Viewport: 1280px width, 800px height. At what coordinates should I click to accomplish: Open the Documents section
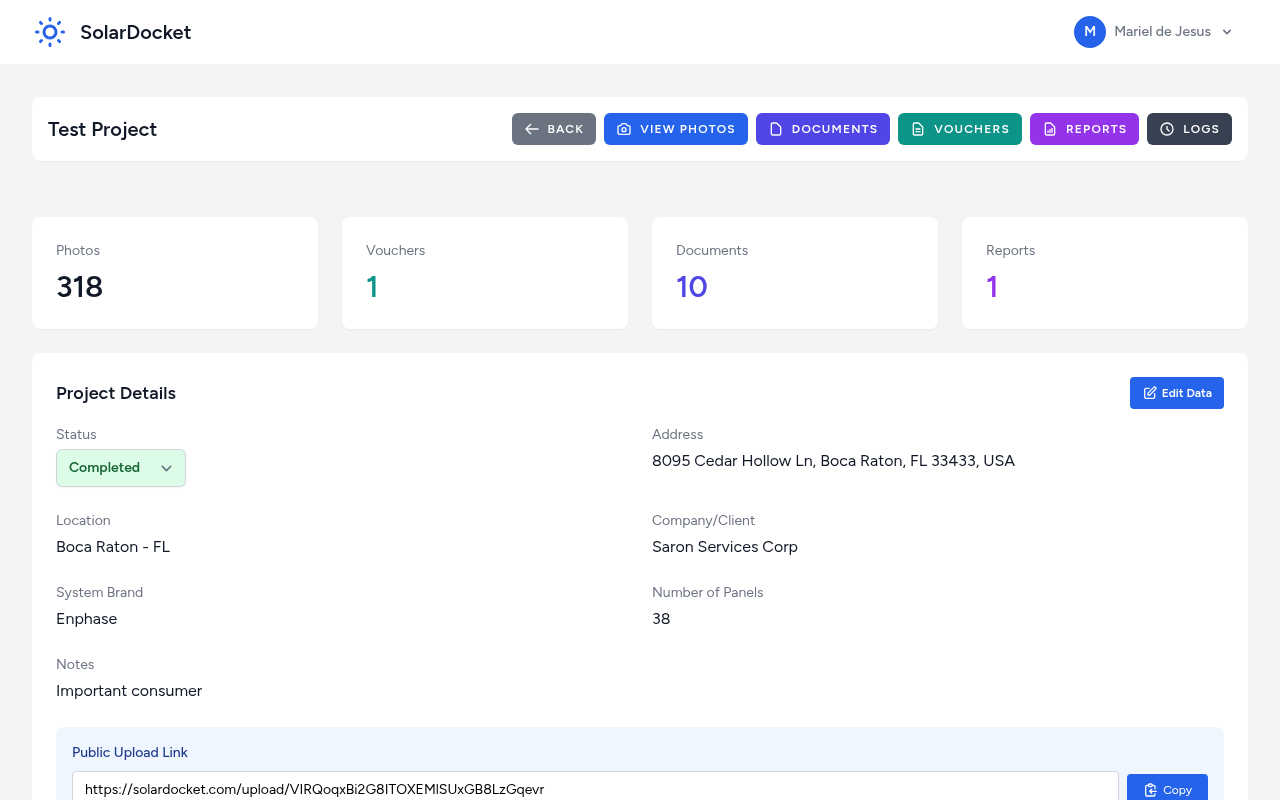click(x=822, y=129)
